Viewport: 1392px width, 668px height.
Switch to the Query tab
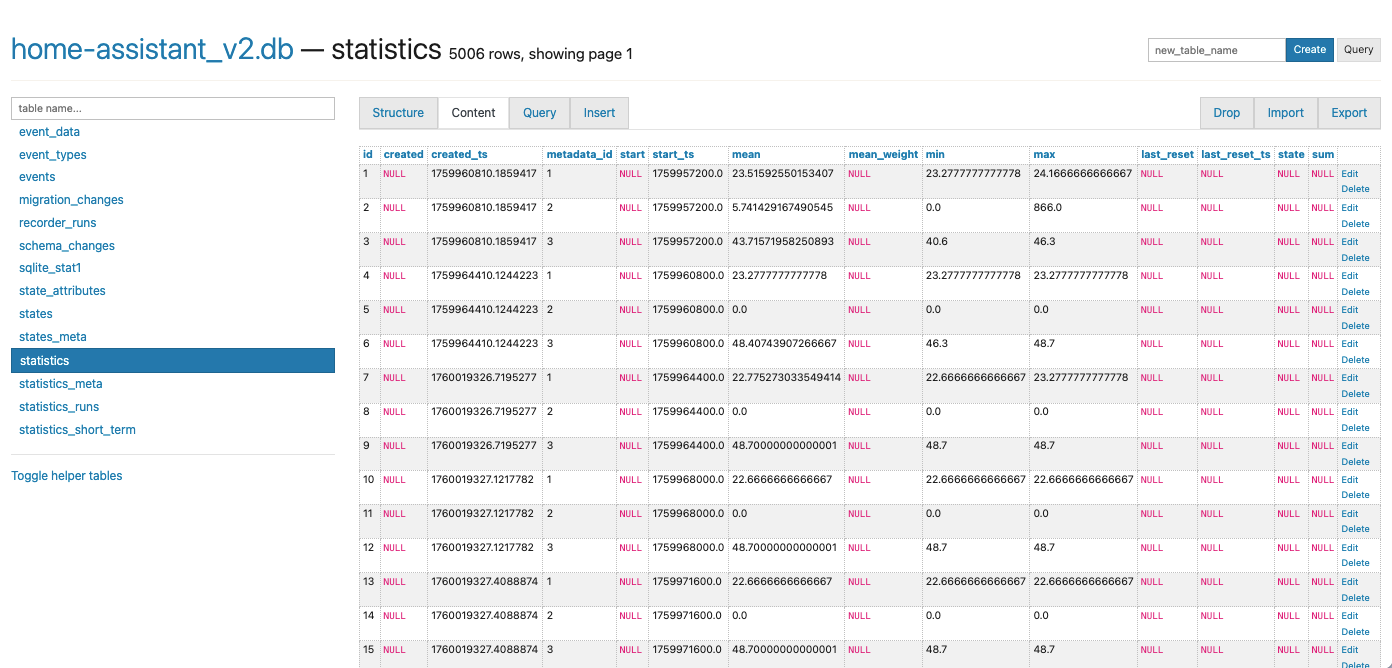coord(539,113)
